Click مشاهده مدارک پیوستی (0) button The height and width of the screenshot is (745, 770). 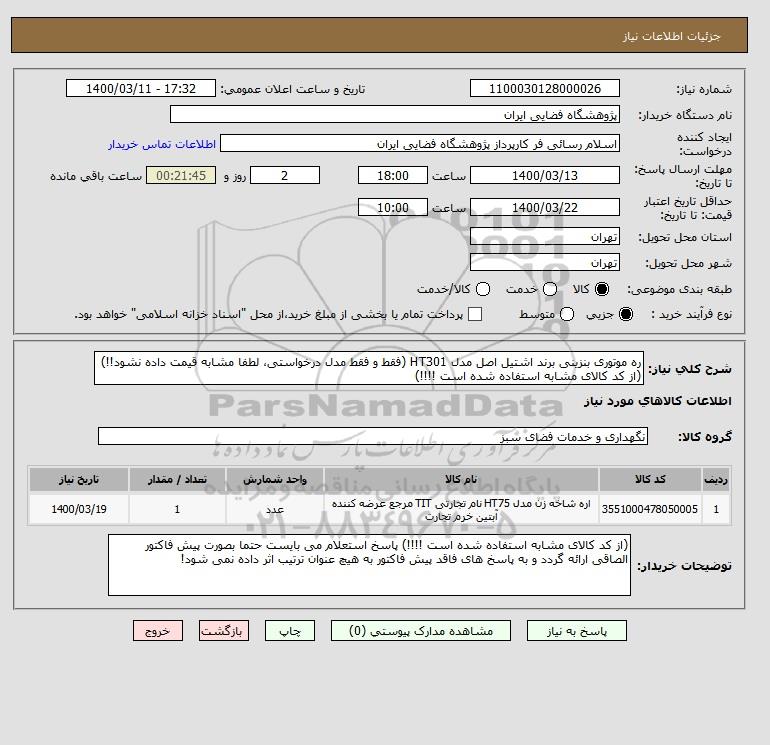[x=421, y=631]
